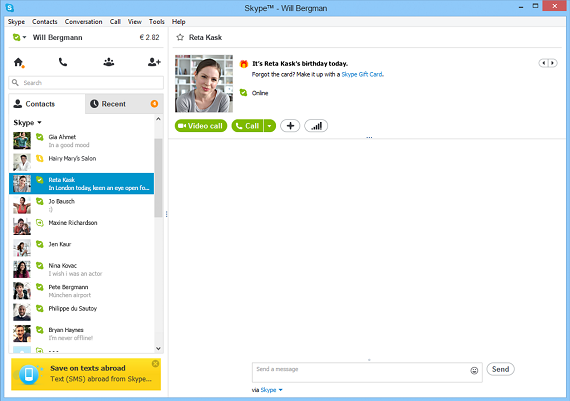Open the via Skype dropdown
The image size is (570, 401).
[271, 390]
